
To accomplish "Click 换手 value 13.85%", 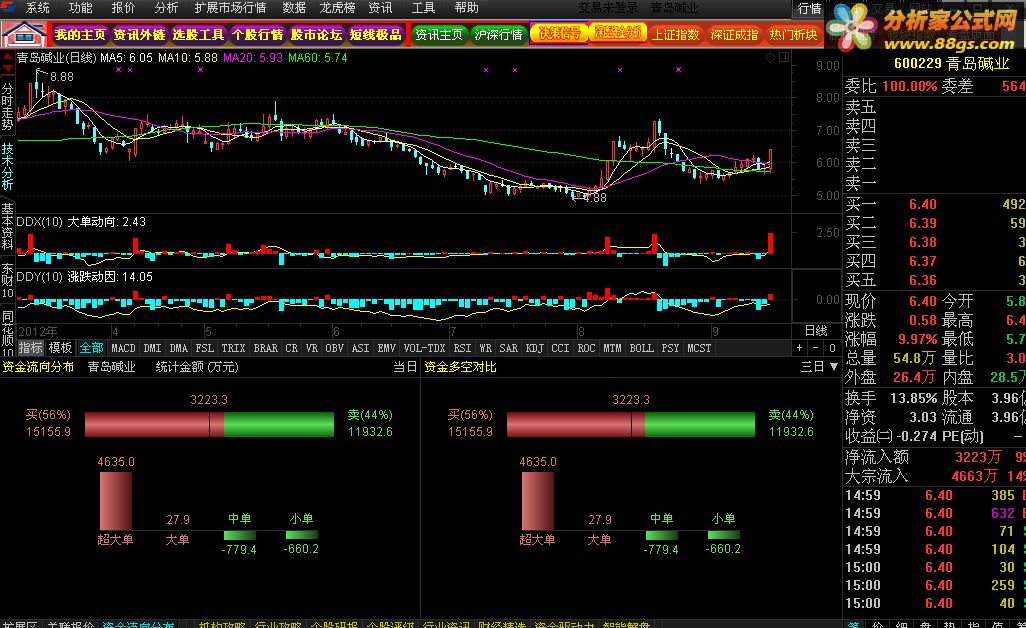I will 913,398.
